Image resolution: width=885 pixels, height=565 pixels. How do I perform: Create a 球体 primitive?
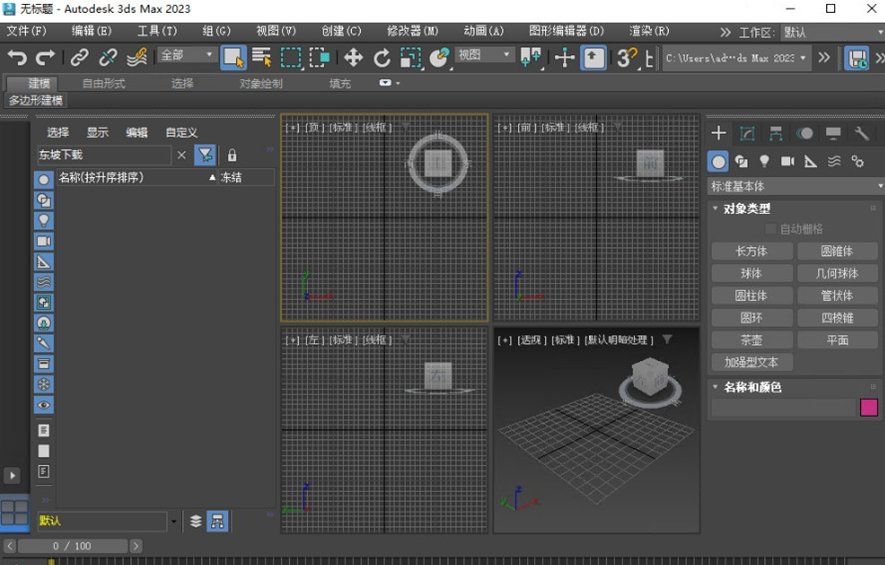pyautogui.click(x=752, y=274)
